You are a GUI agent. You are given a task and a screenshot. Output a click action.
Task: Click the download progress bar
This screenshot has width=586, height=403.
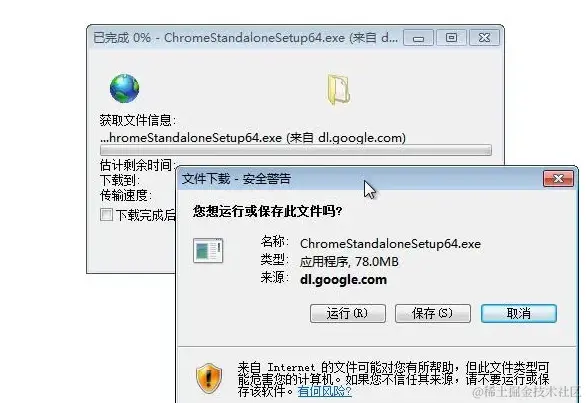point(296,150)
